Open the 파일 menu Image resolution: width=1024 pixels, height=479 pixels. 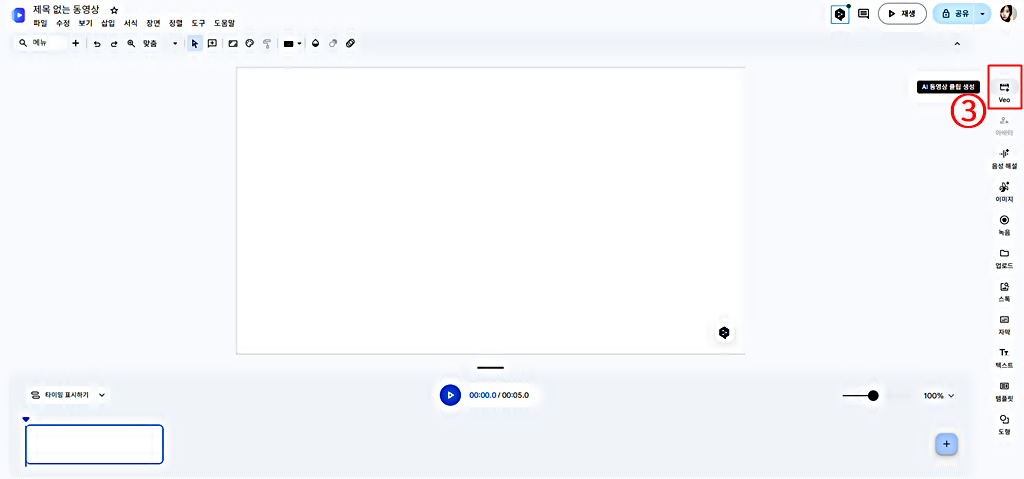[x=40, y=23]
